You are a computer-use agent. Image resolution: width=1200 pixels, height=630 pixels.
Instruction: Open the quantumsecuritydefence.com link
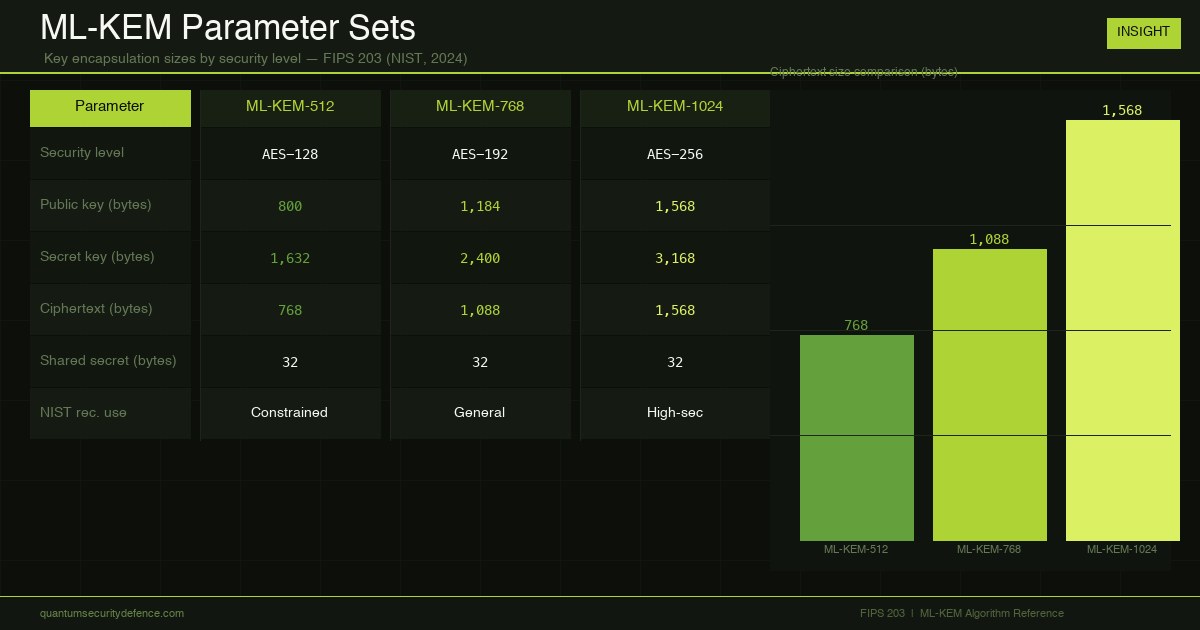coord(112,613)
